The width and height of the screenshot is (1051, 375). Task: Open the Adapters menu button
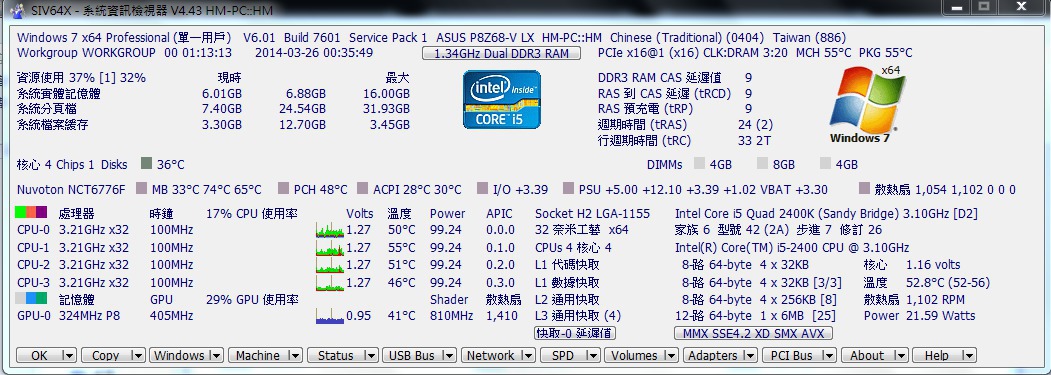tap(713, 356)
